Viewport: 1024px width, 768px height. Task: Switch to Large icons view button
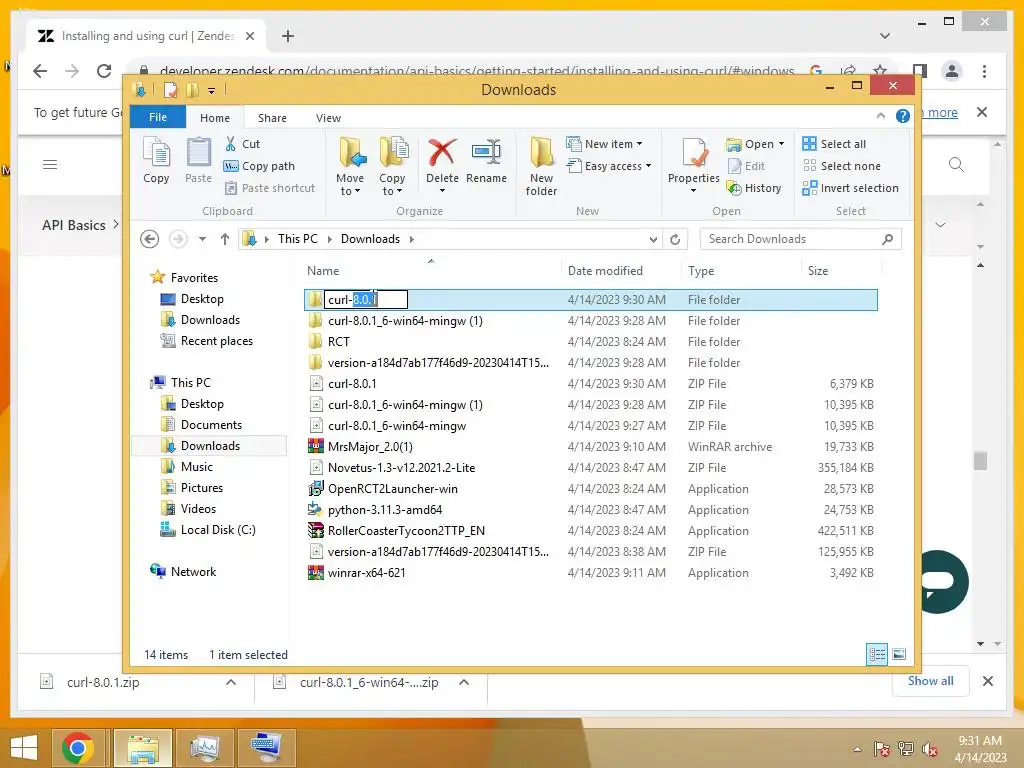click(x=899, y=654)
